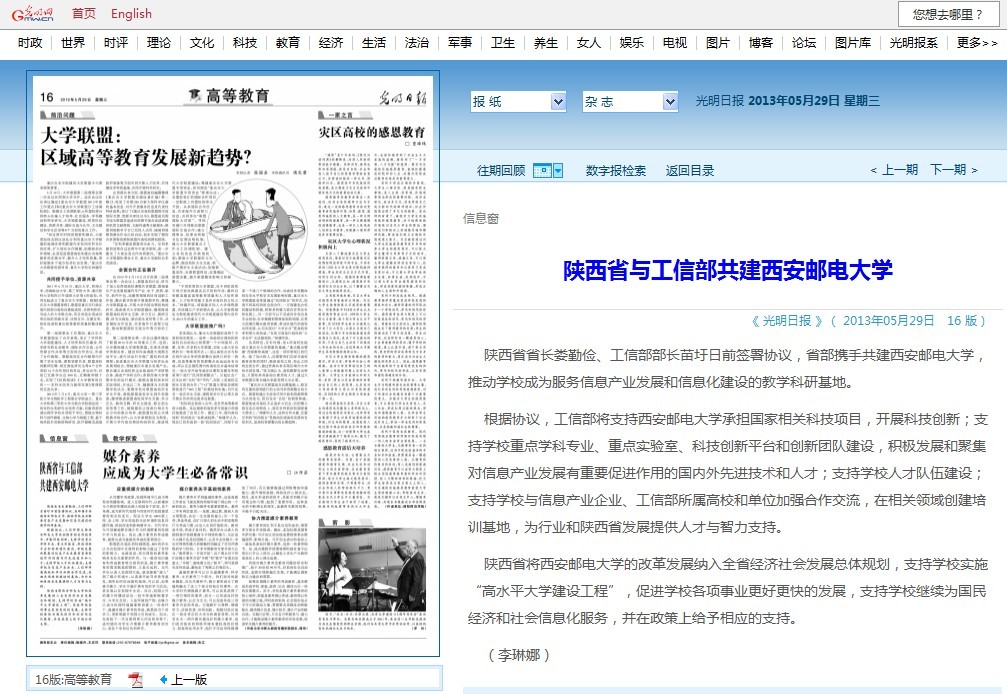Viewport: 1007px width, 694px height.
Task: Click 数字报检索 search link
Action: coord(616,171)
